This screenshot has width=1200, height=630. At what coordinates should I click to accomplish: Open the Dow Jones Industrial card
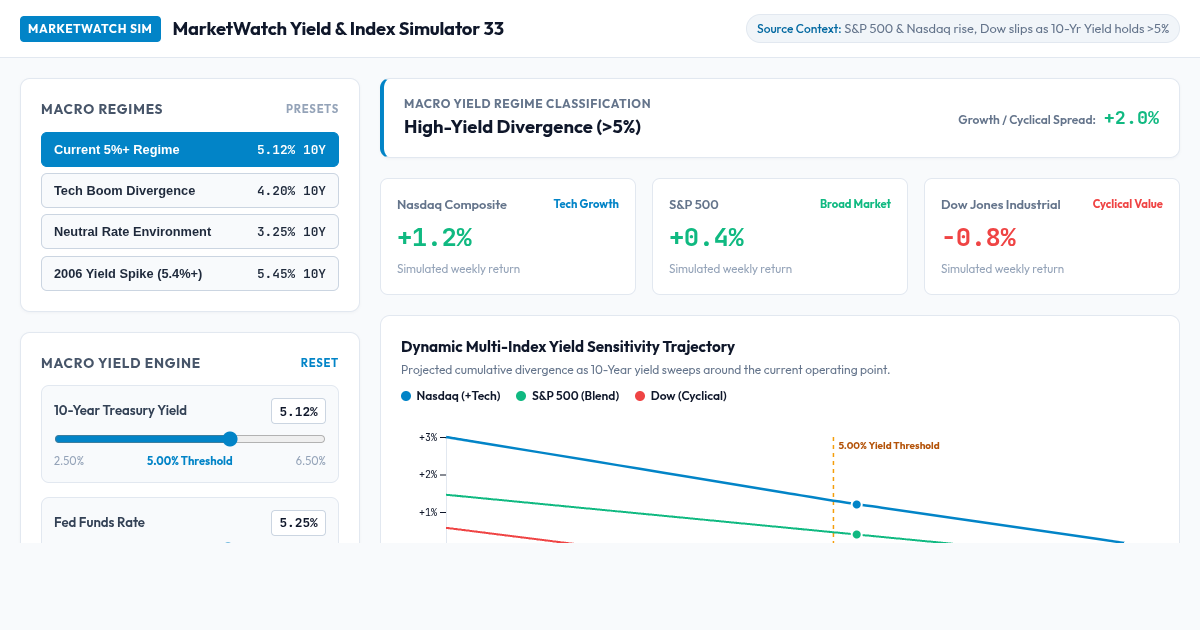click(1052, 237)
